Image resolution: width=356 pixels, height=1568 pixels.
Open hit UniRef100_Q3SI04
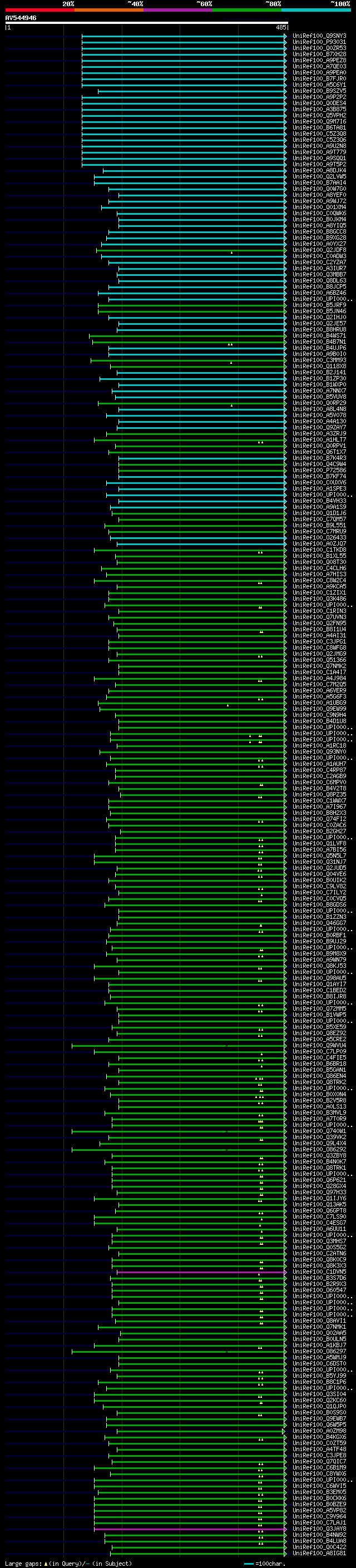(x=319, y=1393)
